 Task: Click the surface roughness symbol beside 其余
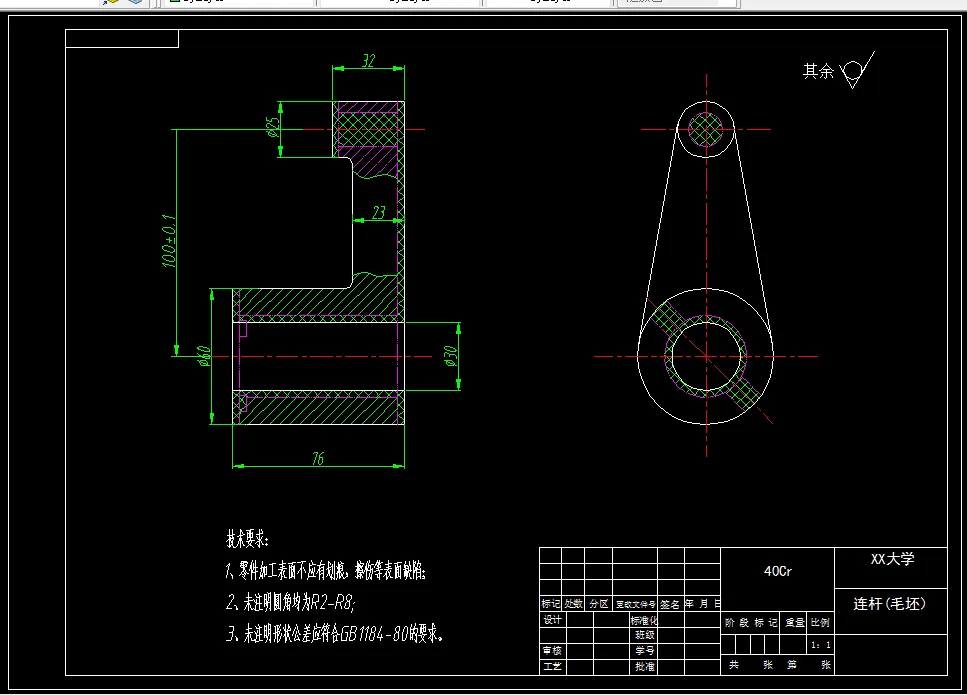(x=857, y=70)
